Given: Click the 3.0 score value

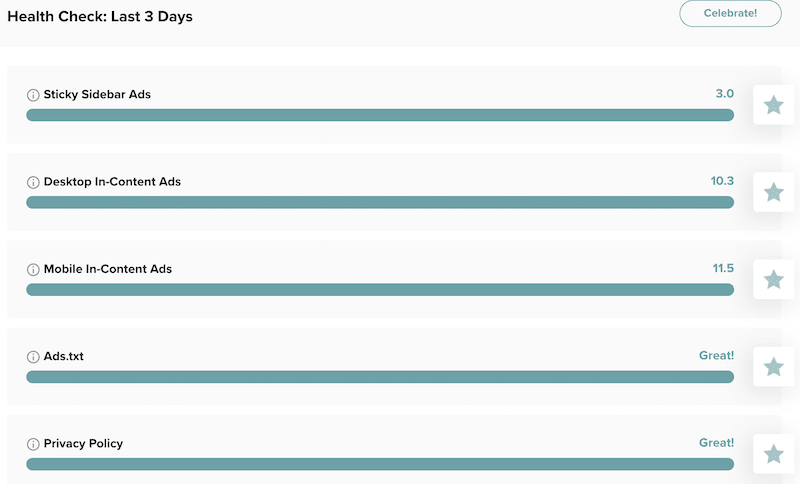Looking at the screenshot, I should (724, 93).
